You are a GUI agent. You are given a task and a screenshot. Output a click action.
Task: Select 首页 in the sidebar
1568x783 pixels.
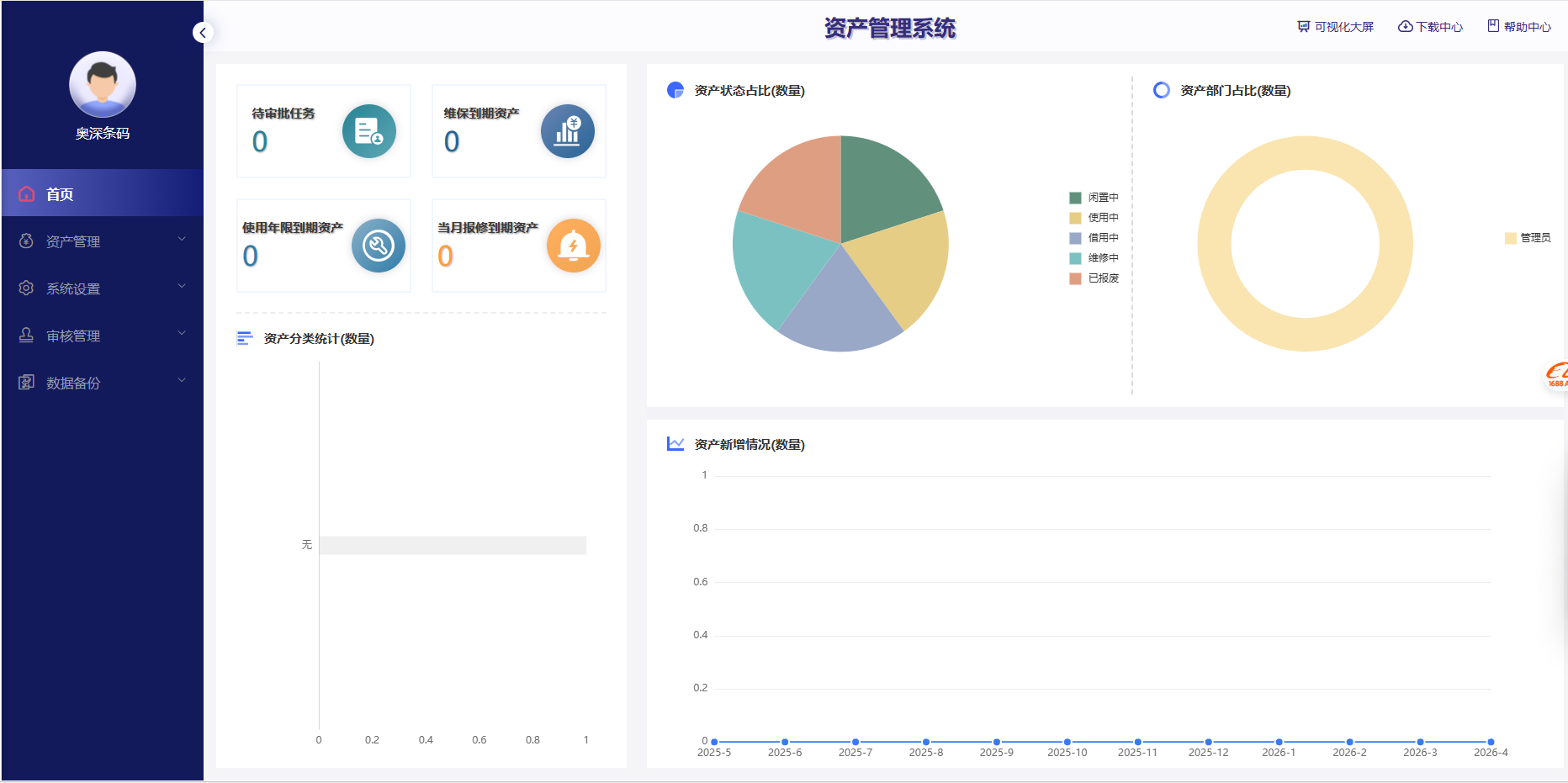(60, 194)
